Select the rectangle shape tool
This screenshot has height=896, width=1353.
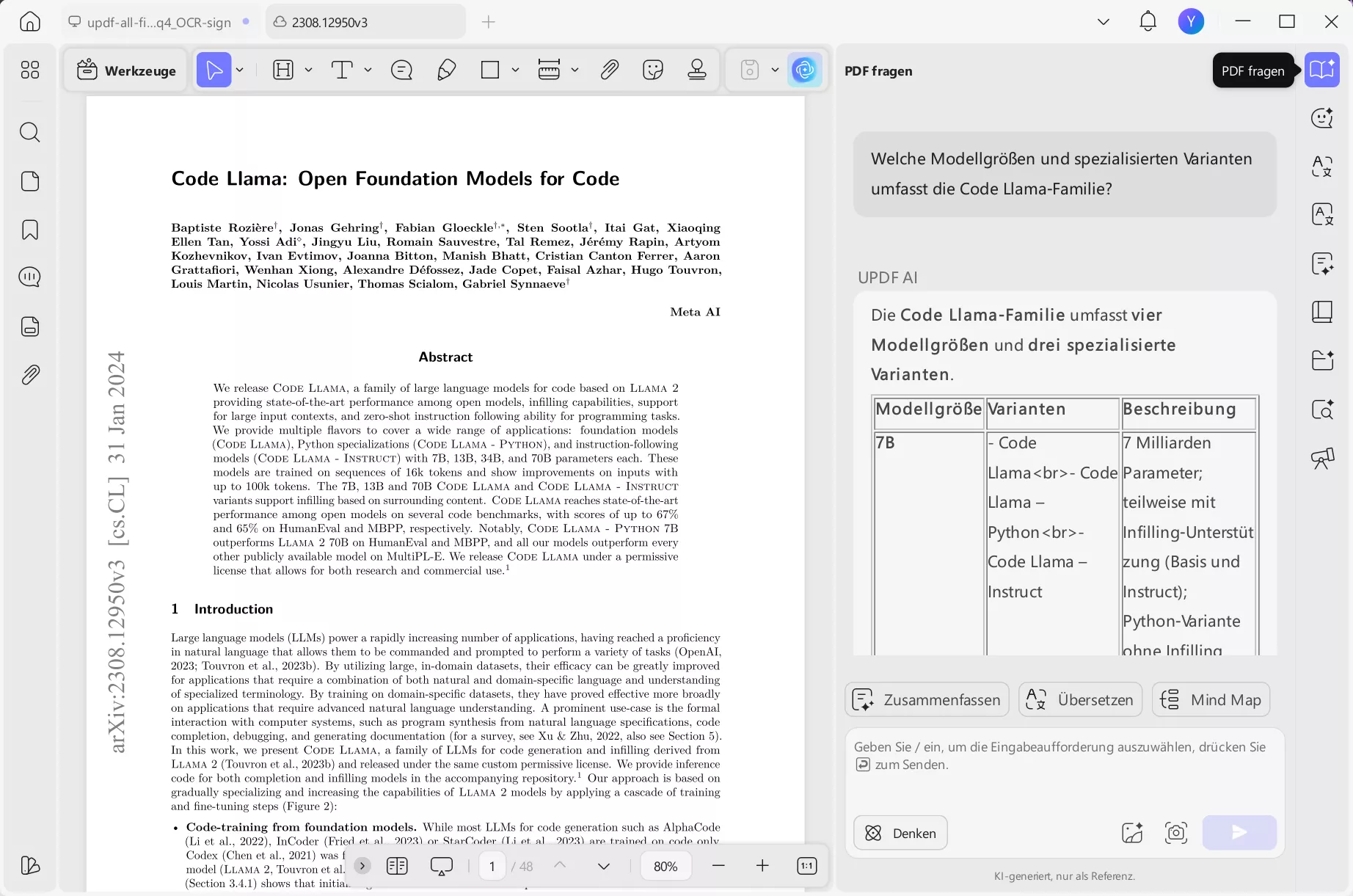[490, 70]
